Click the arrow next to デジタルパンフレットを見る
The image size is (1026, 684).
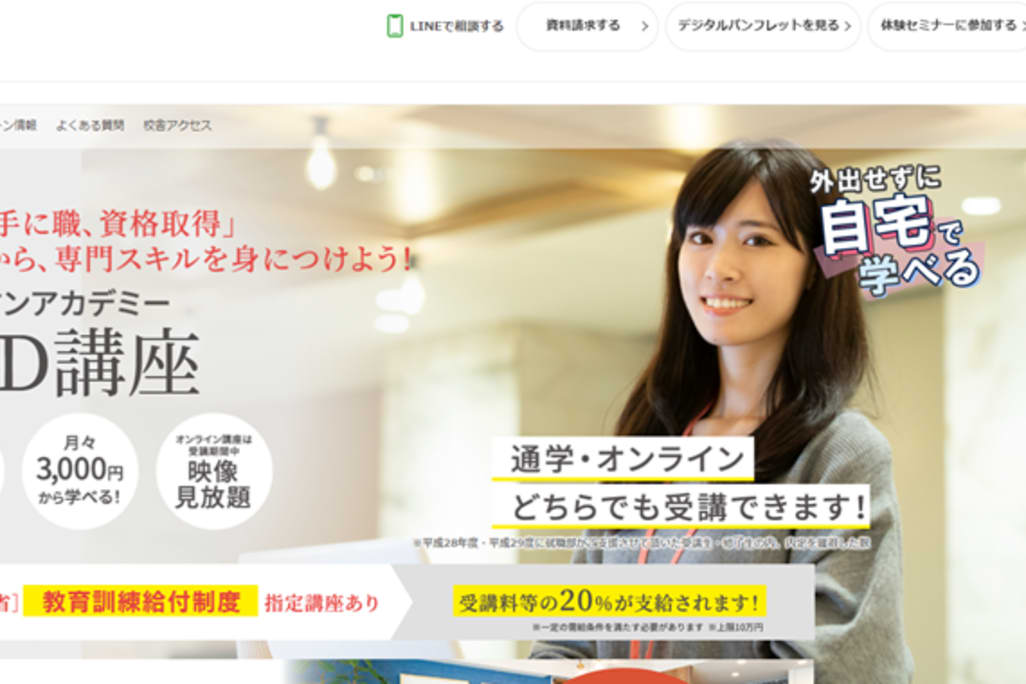[848, 27]
